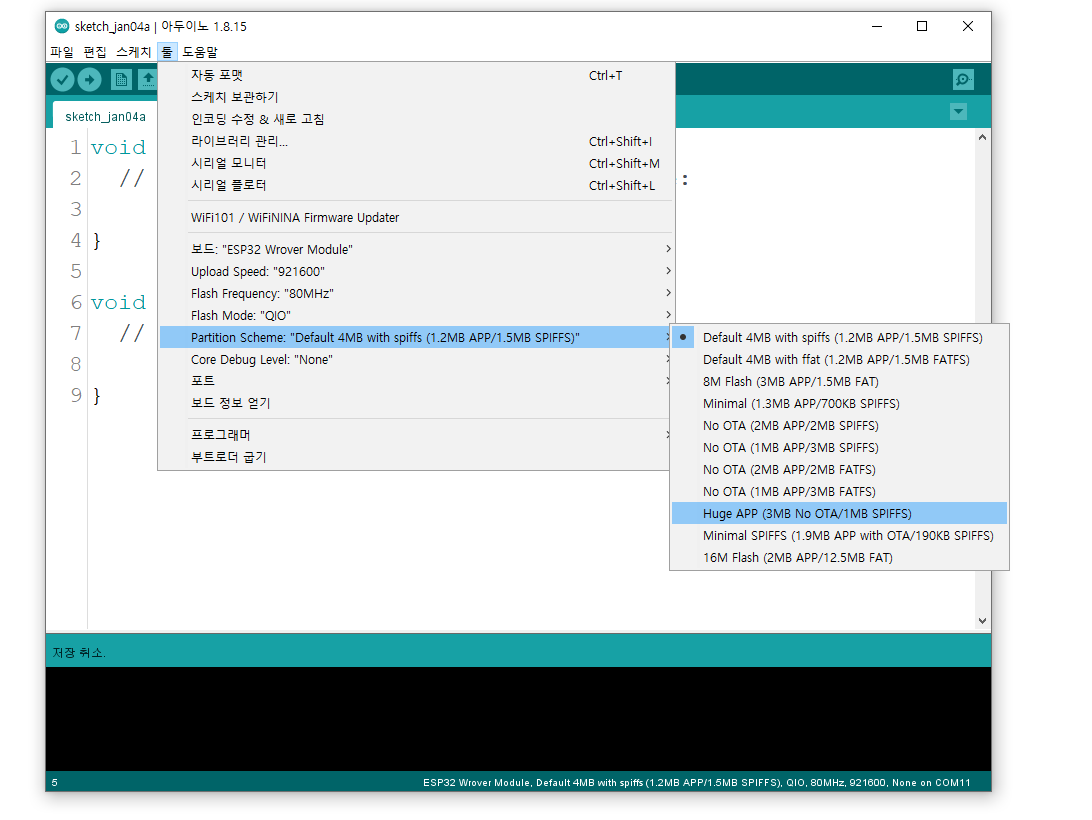Expand the Partition Scheme submenu entry
This screenshot has width=1092, height=820.
click(x=416, y=337)
